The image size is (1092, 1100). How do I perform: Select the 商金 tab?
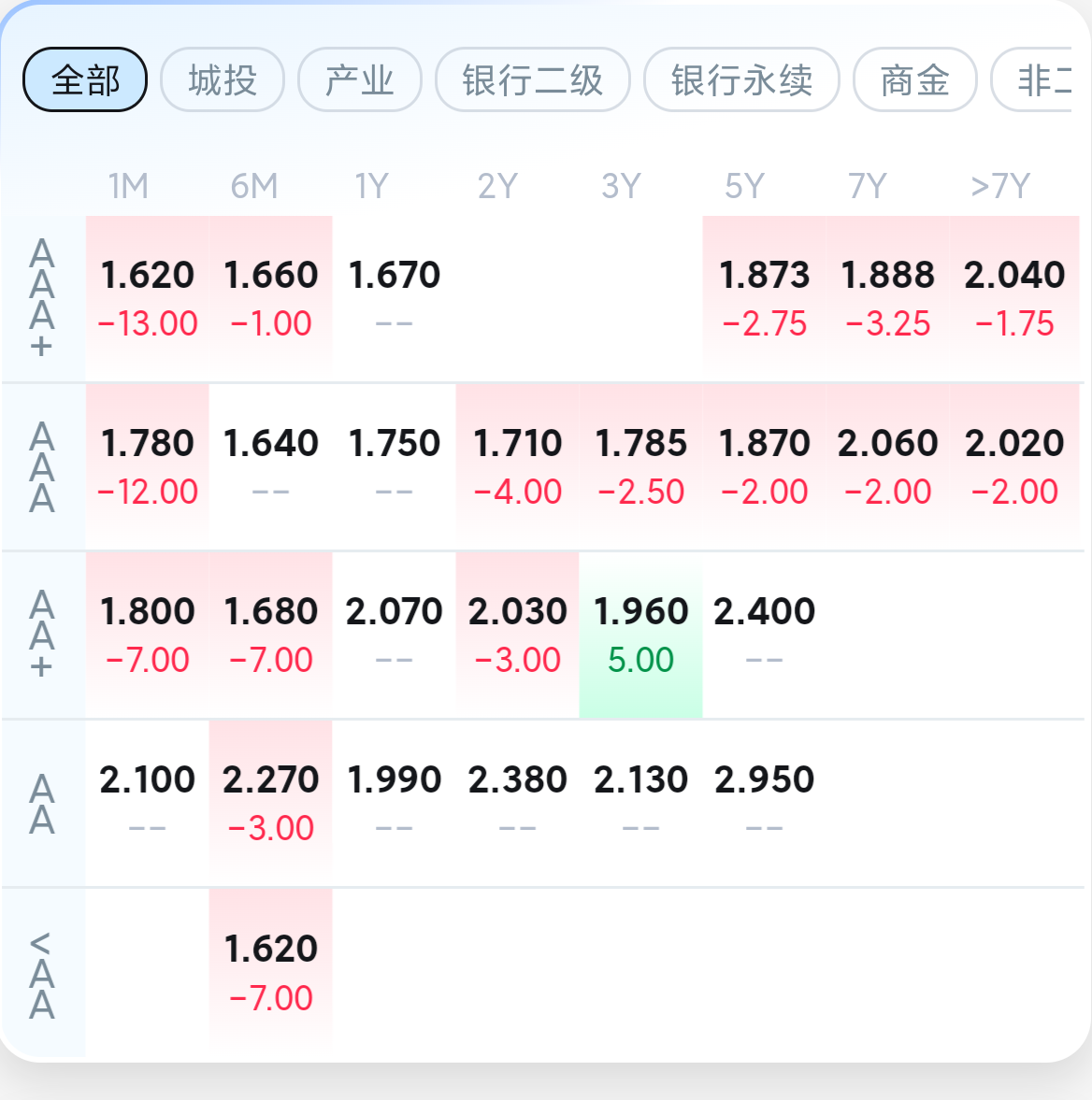tap(915, 79)
